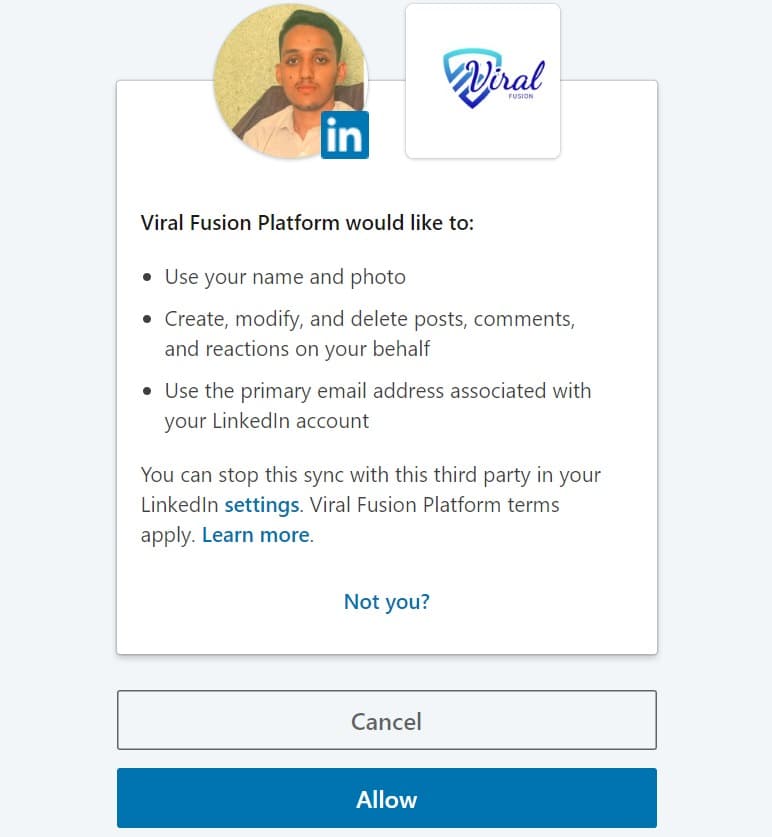The height and width of the screenshot is (837, 772).
Task: Click bullet beside "Use your name and photo"
Action: pos(147,277)
